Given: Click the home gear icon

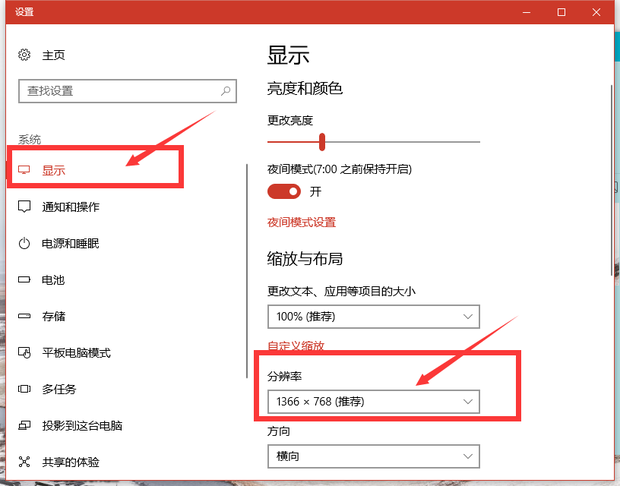Looking at the screenshot, I should coord(24,55).
